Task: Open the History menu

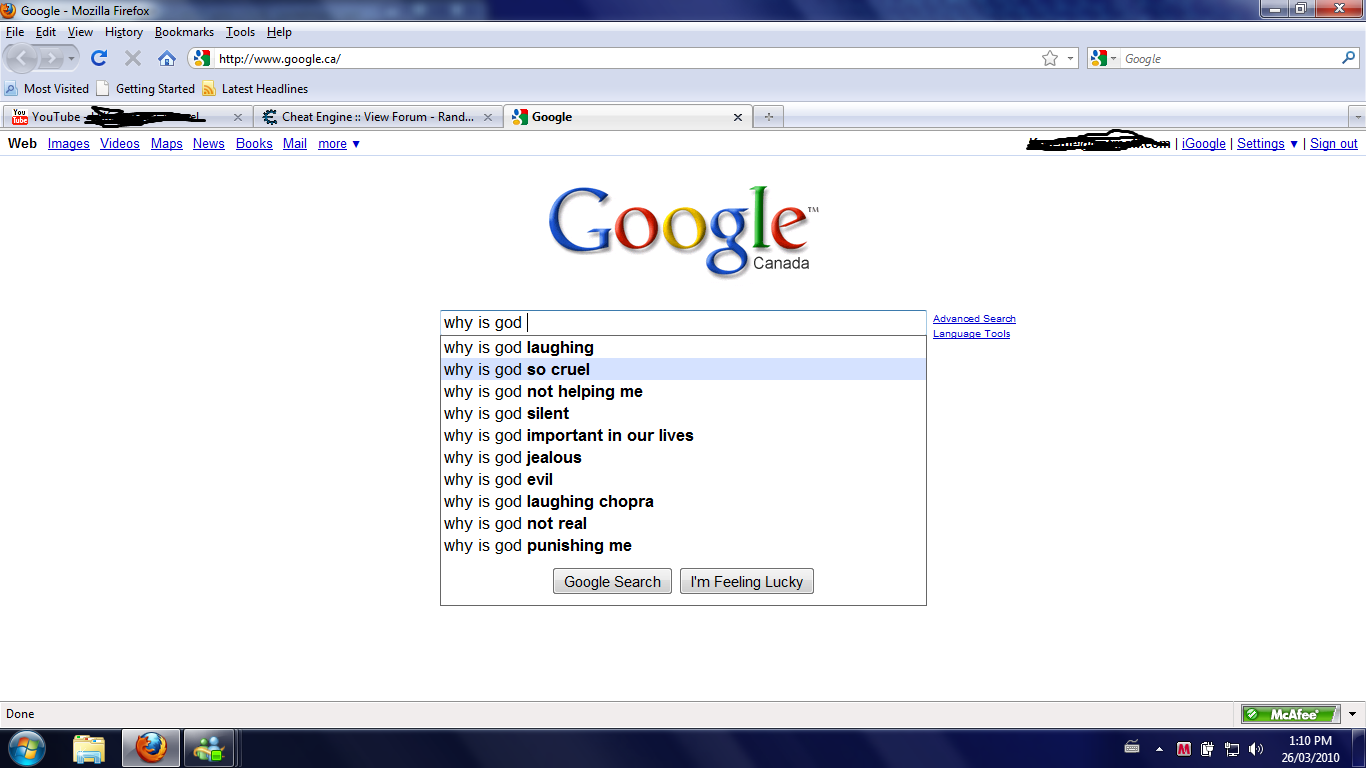Action: tap(124, 32)
